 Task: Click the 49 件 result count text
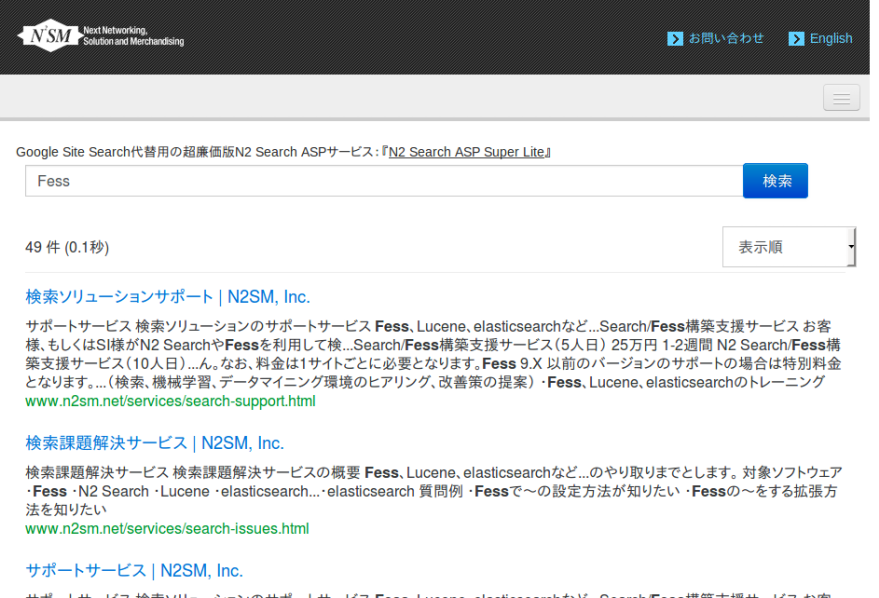tap(67, 247)
